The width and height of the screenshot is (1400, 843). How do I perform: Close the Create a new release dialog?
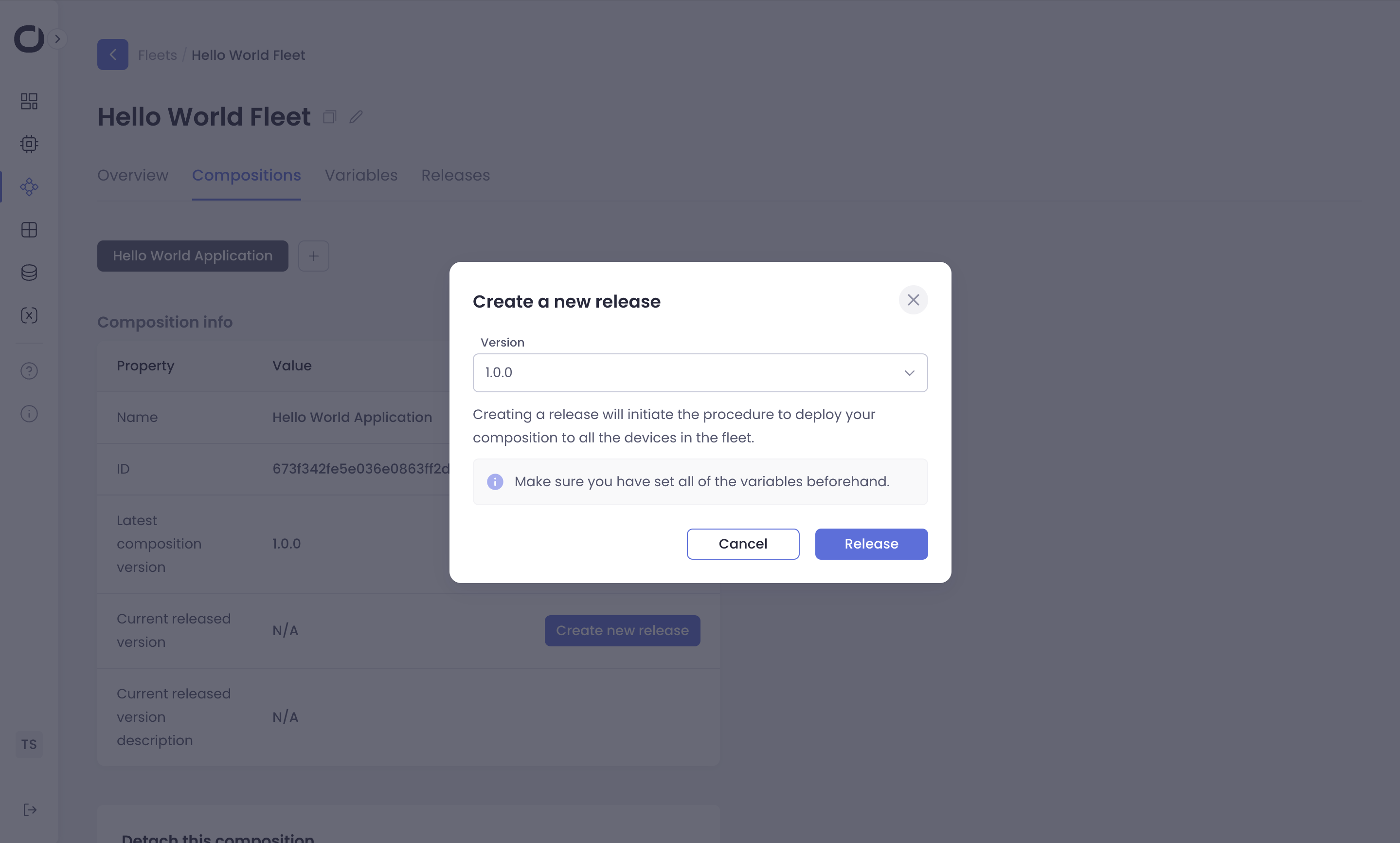(x=913, y=300)
